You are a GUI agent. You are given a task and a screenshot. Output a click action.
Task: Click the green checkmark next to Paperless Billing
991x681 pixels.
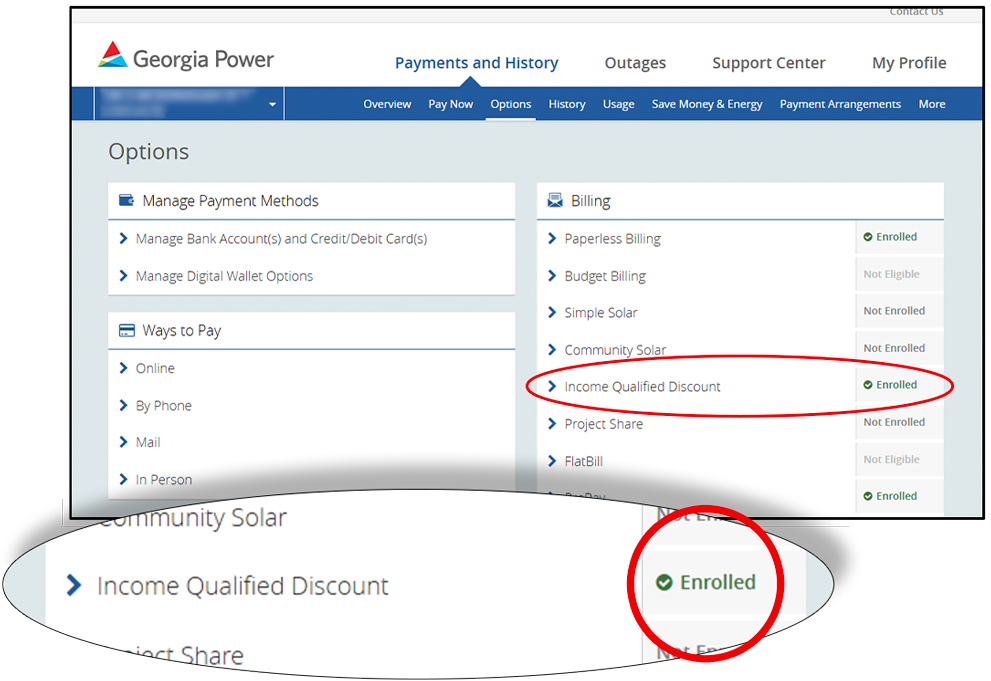tap(868, 238)
